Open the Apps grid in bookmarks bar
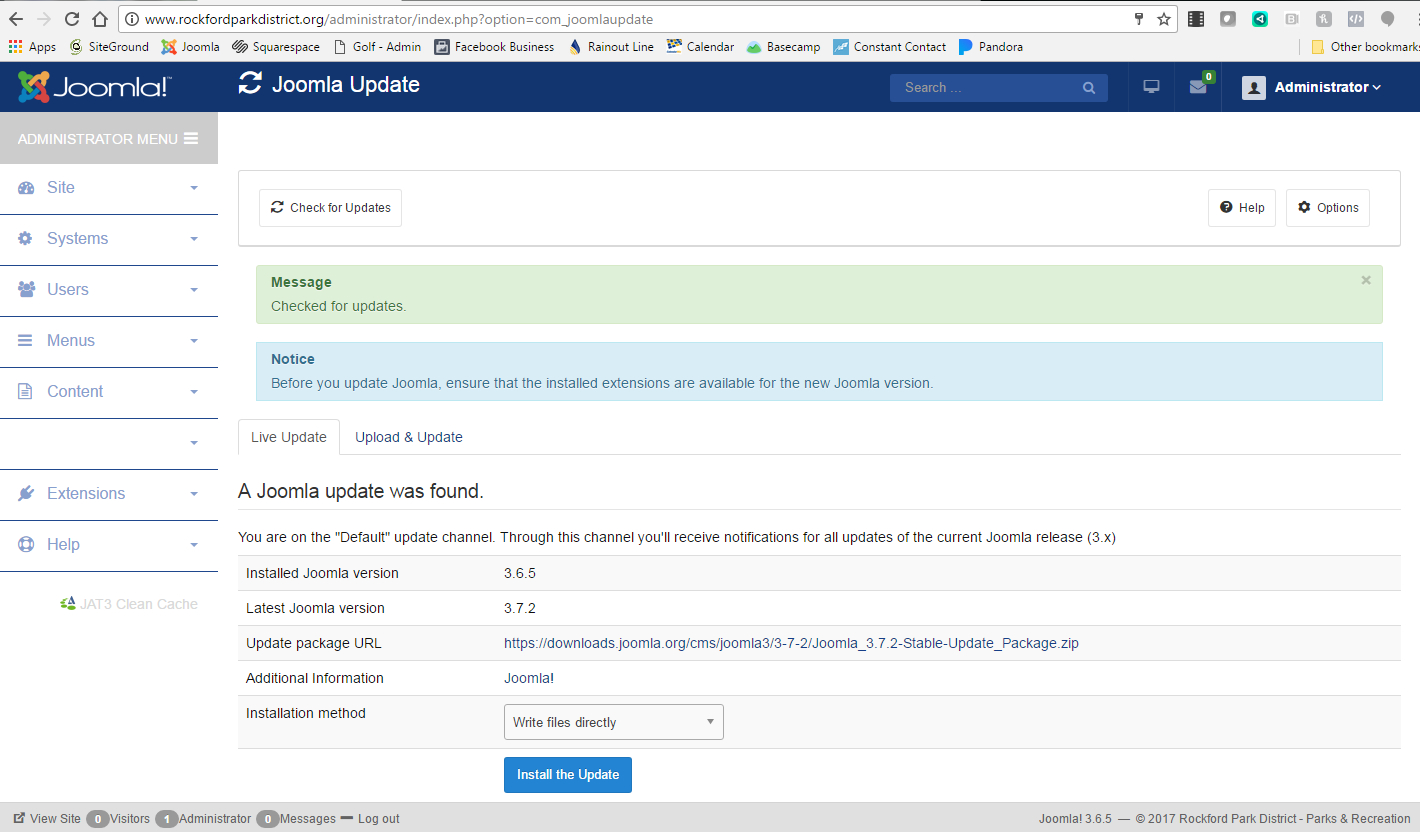This screenshot has height=832, width=1420. pos(32,47)
